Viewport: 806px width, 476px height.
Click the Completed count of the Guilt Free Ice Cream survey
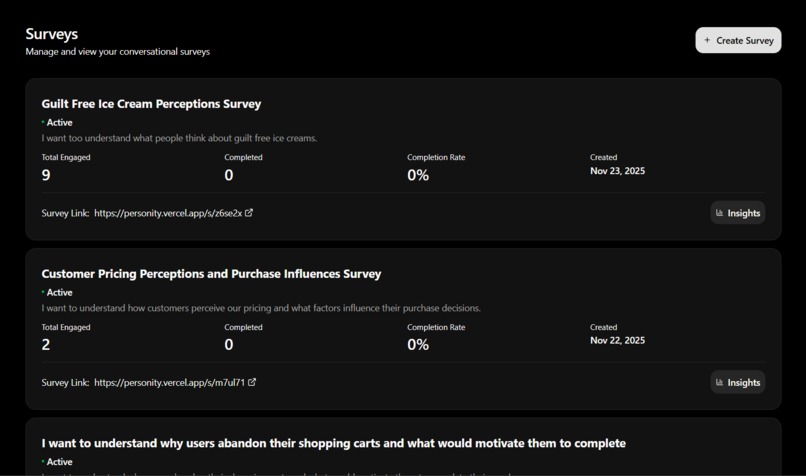(x=229, y=175)
